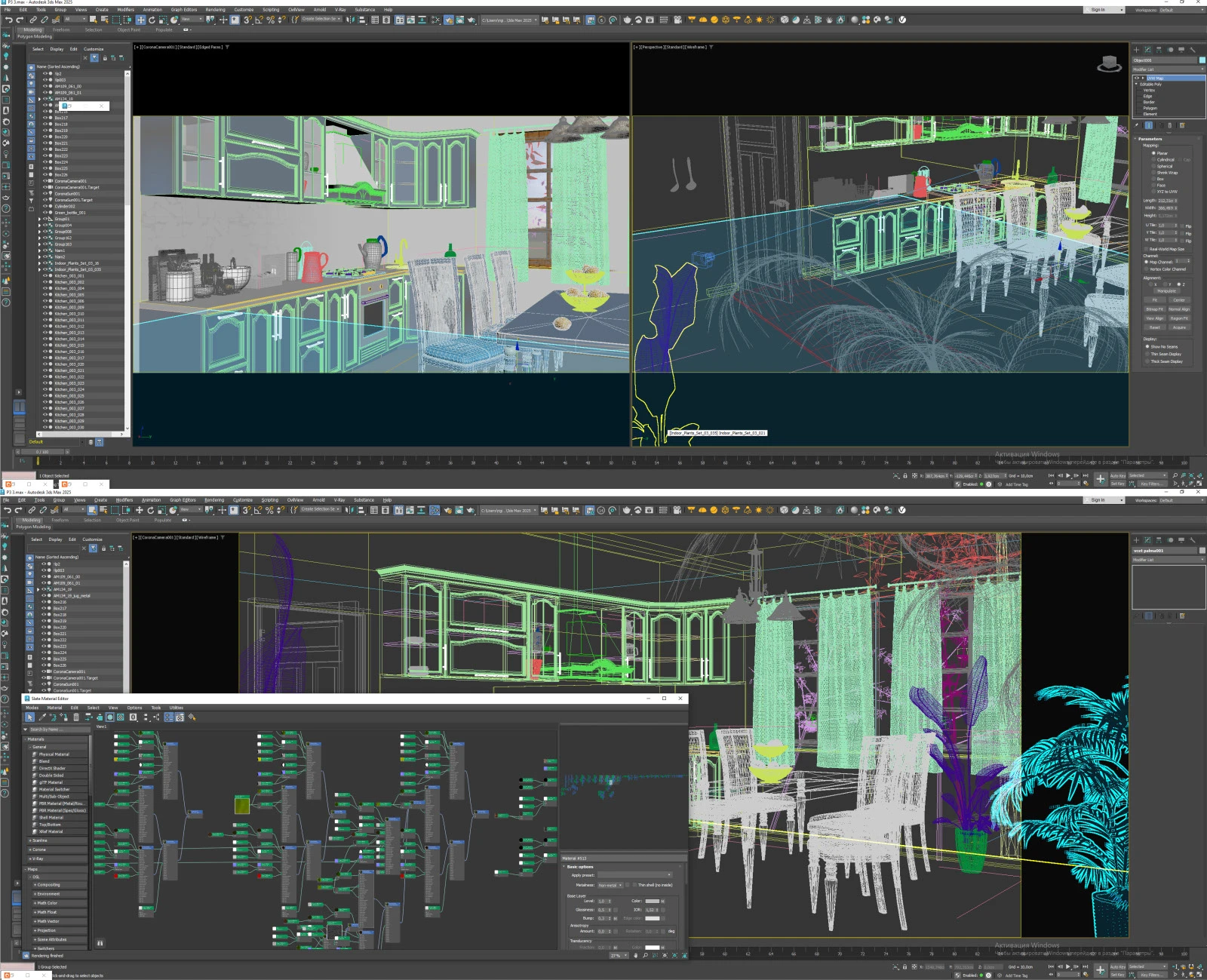Open the Utilities menu in Slate Material Editor

tap(176, 708)
